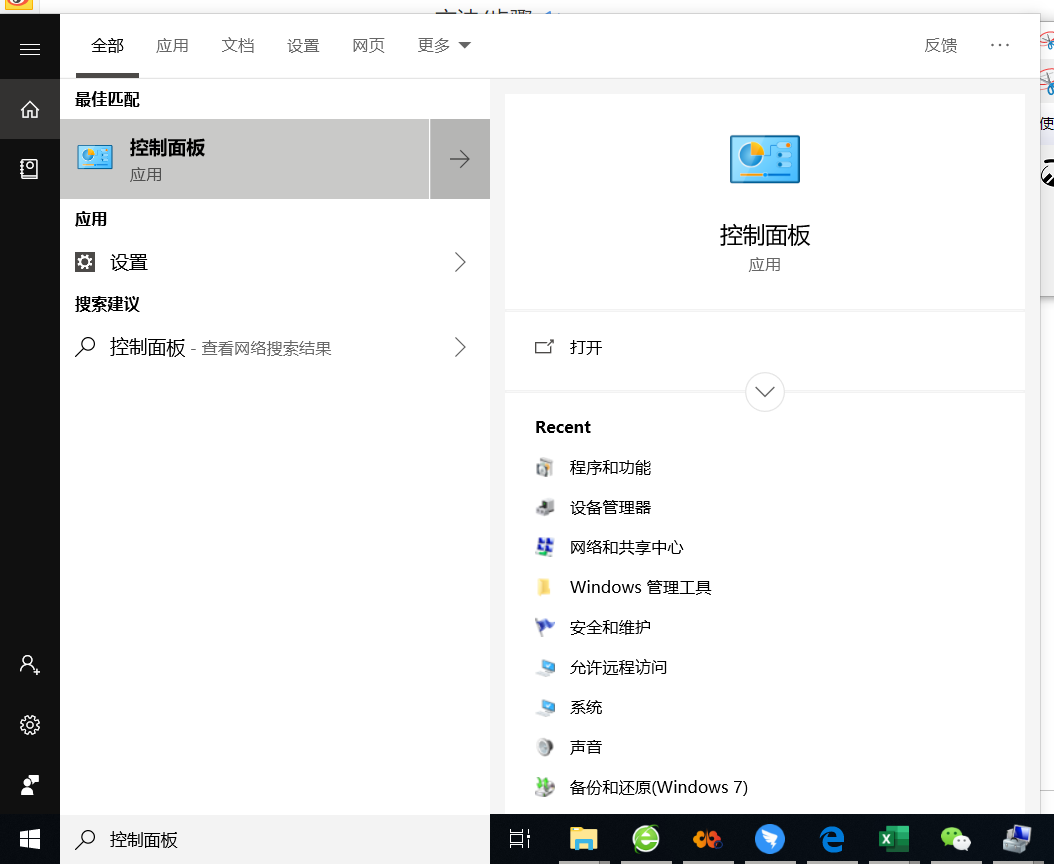Launch File Explorer from the taskbar
This screenshot has width=1054, height=864.
point(583,838)
